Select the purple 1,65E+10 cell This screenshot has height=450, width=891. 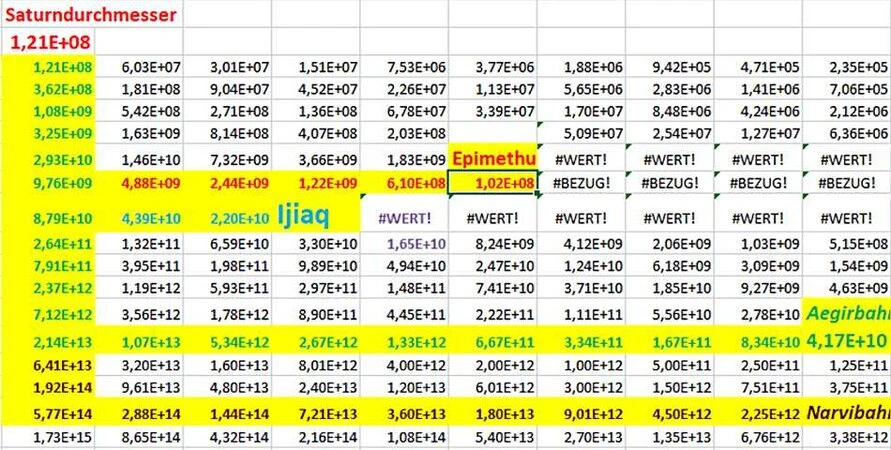[404, 243]
